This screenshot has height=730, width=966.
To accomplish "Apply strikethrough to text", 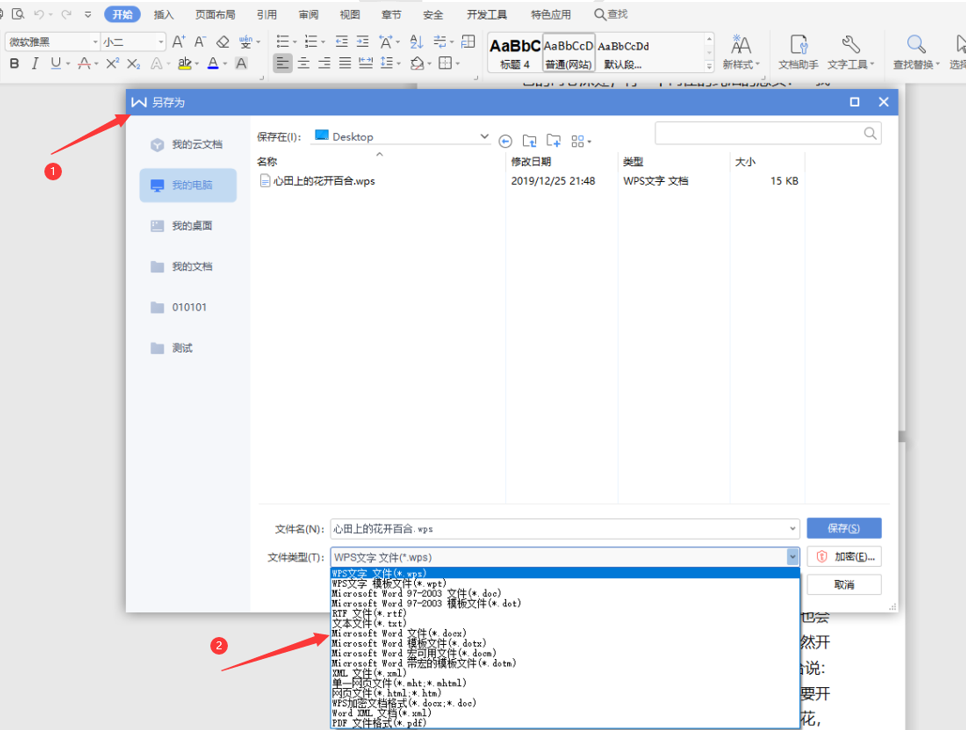I will (x=84, y=63).
